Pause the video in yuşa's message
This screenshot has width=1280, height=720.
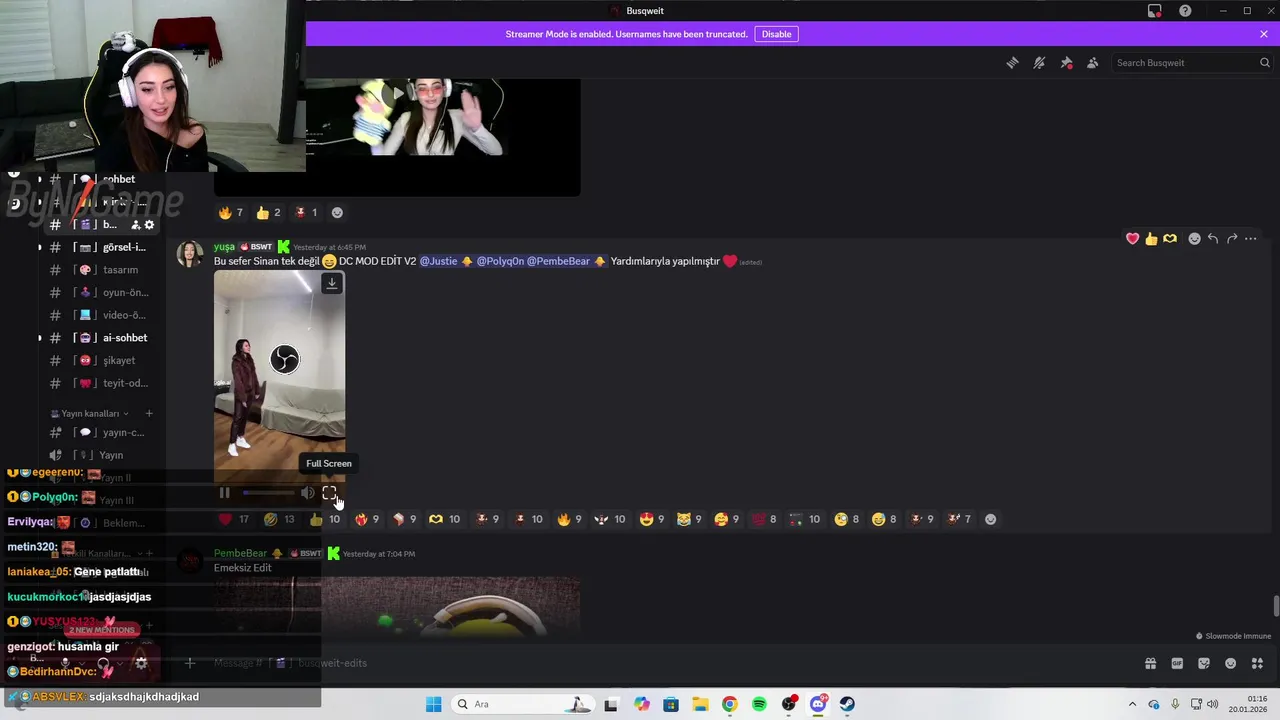(x=224, y=493)
